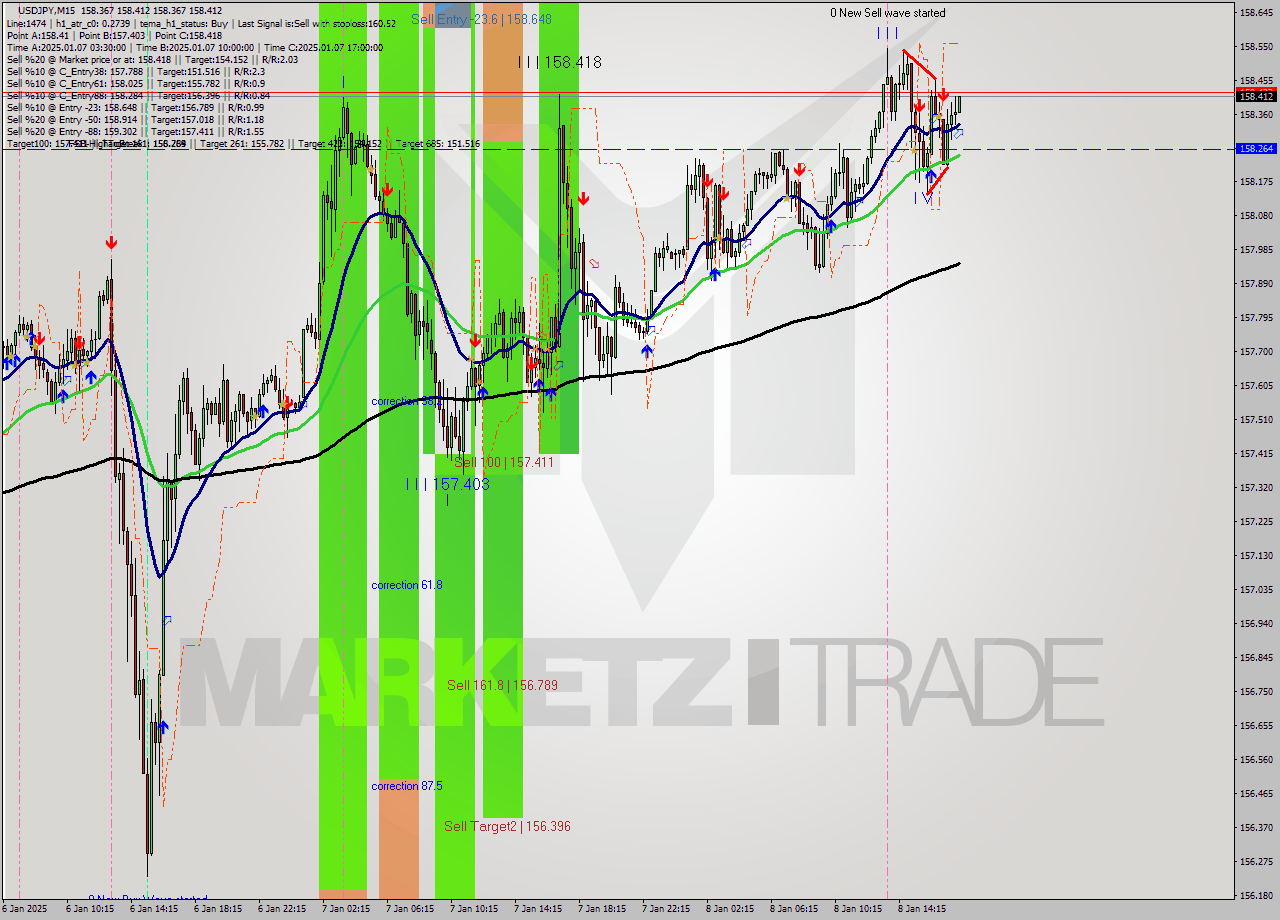Select the 'Sell %10 @ C_Entry61: 158.025' row
Image resolution: width=1280 pixels, height=920 pixels.
click(x=135, y=83)
